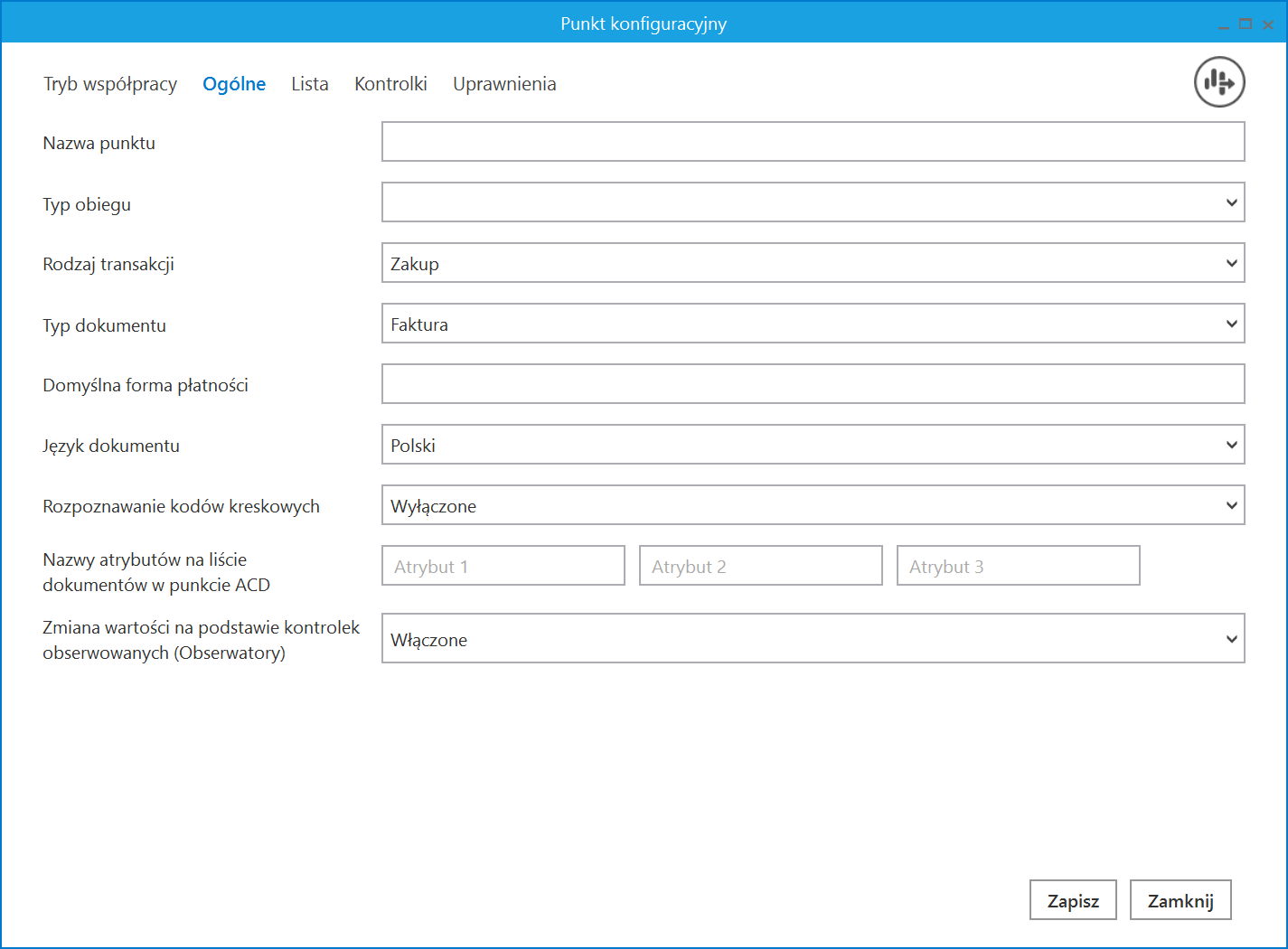This screenshot has height=949, width=1288.
Task: Switch to the Lista tab
Action: click(309, 84)
